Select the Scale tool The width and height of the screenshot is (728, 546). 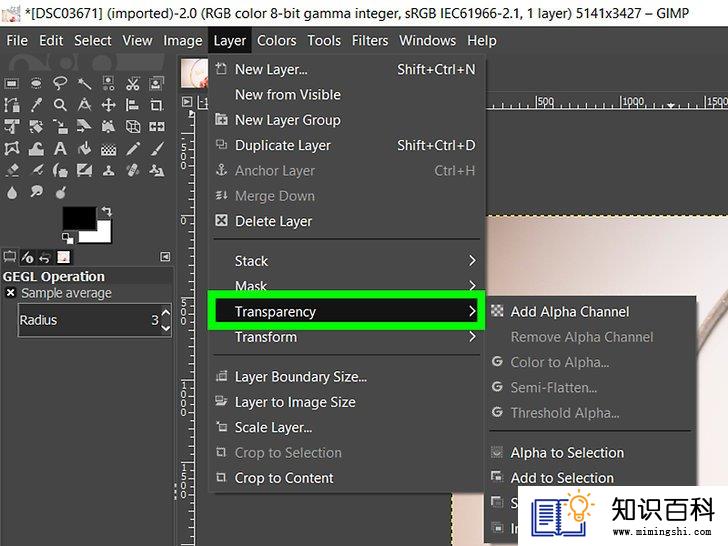coord(60,126)
